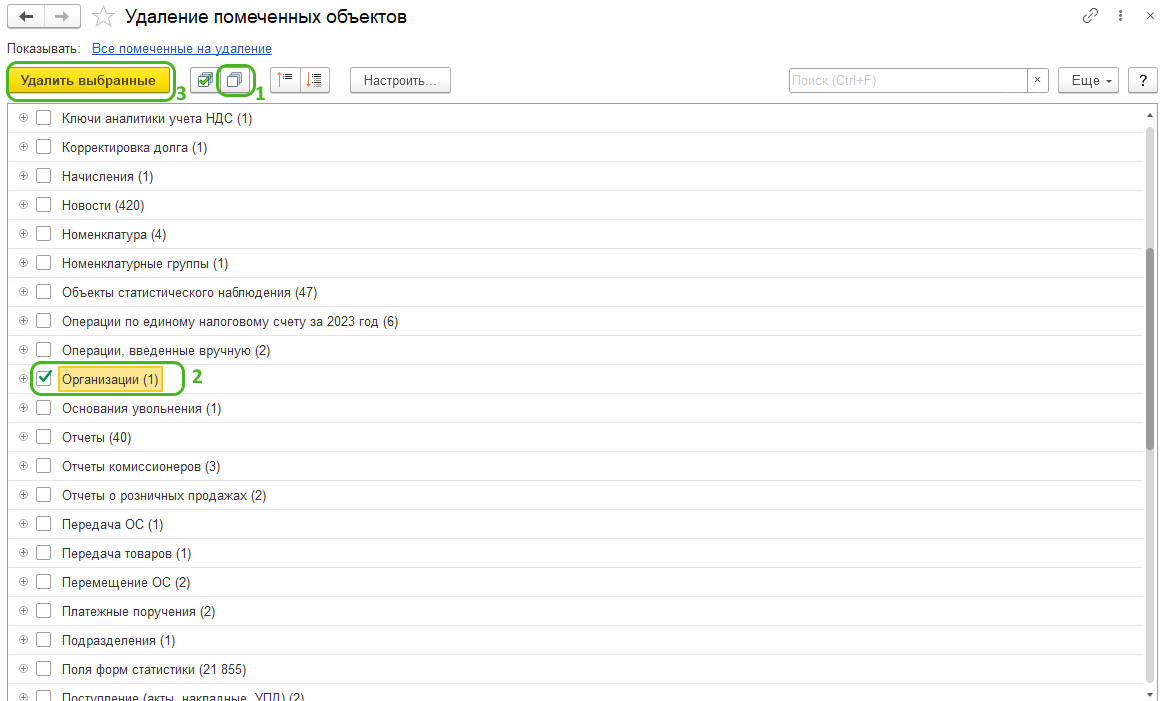Click the back navigation arrow
This screenshot has width=1160, height=701.
pos(26,17)
